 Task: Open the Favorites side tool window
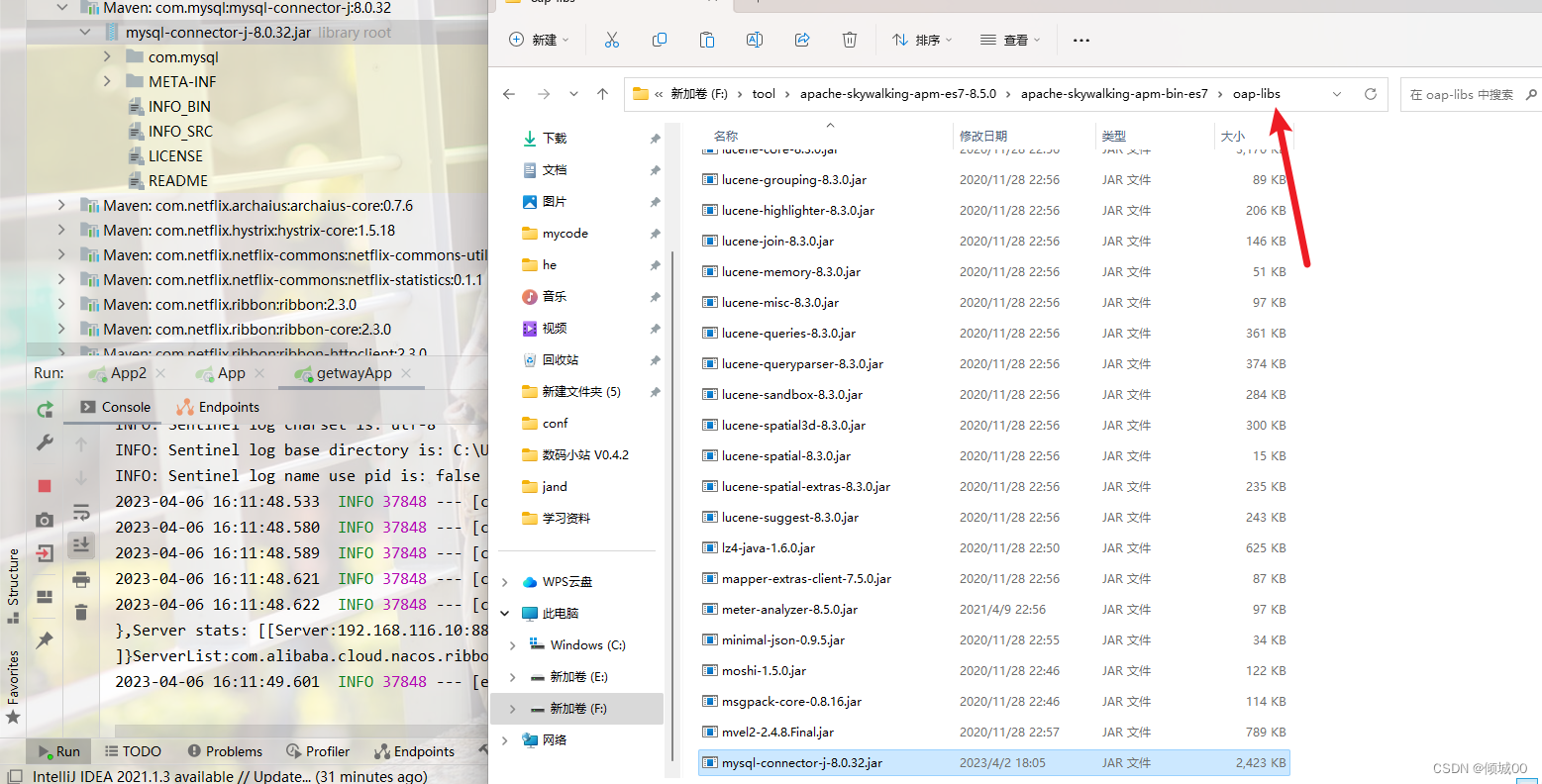click(x=13, y=687)
